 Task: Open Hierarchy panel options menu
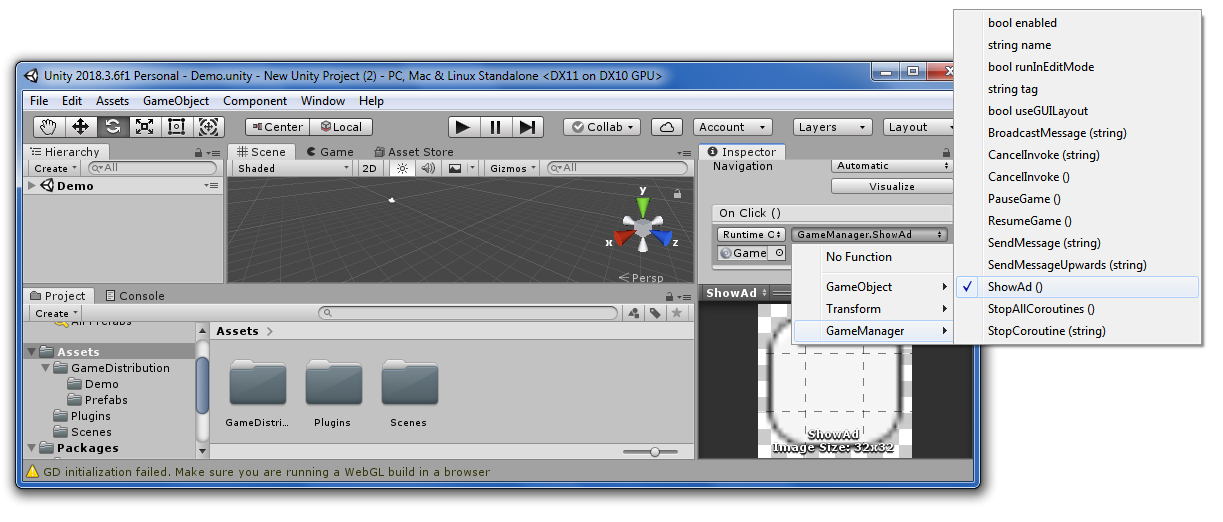click(213, 153)
